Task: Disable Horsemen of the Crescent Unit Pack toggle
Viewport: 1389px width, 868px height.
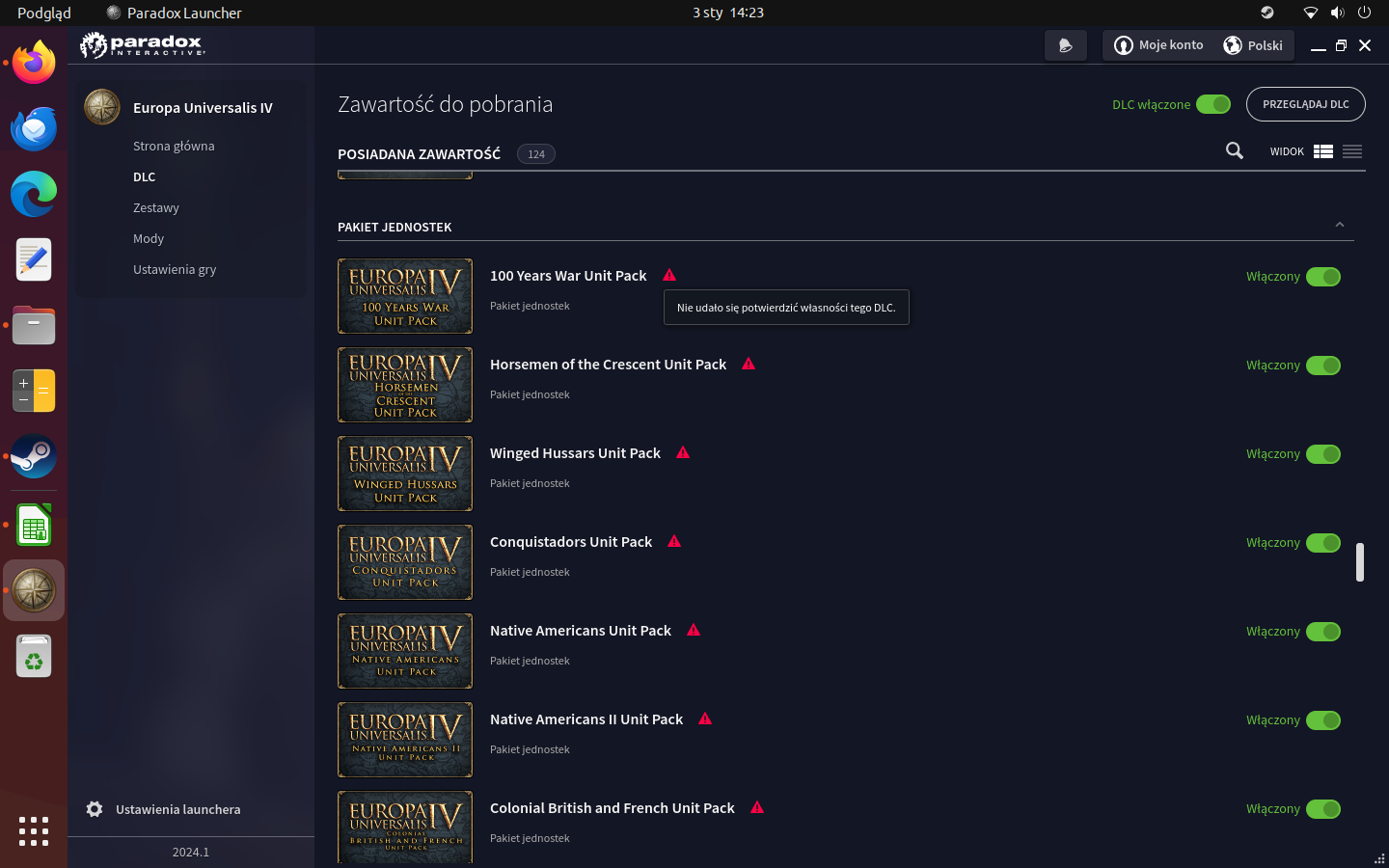Action: [x=1323, y=366]
